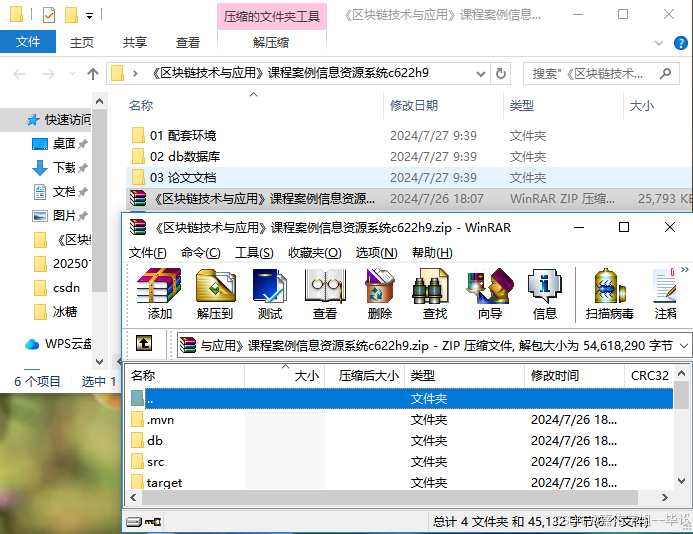Click the Explorer forward arrow
Image resolution: width=693 pixels, height=534 pixels.
(49, 73)
